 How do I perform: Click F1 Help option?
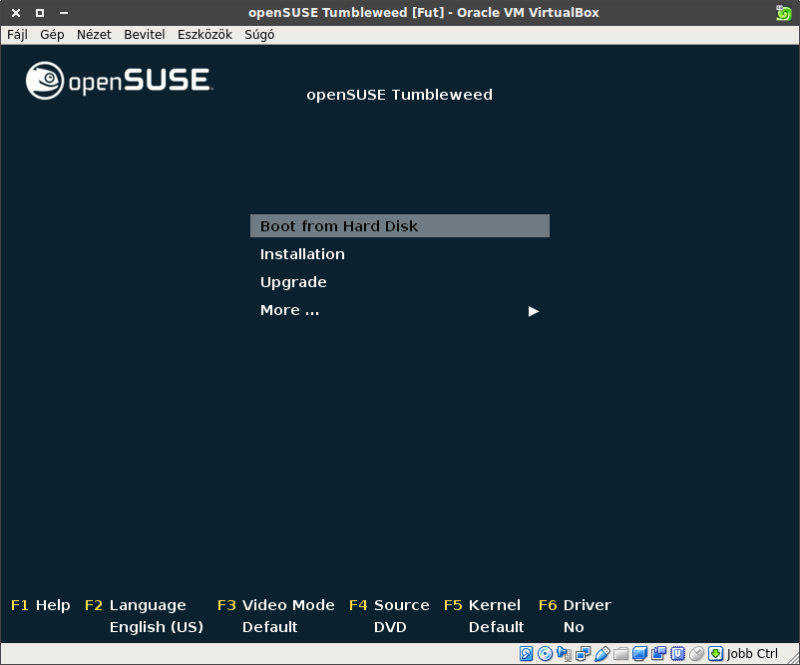click(x=40, y=605)
